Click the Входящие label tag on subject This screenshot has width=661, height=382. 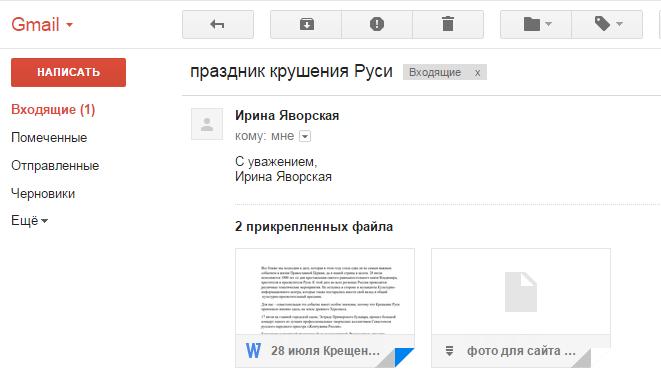click(435, 73)
